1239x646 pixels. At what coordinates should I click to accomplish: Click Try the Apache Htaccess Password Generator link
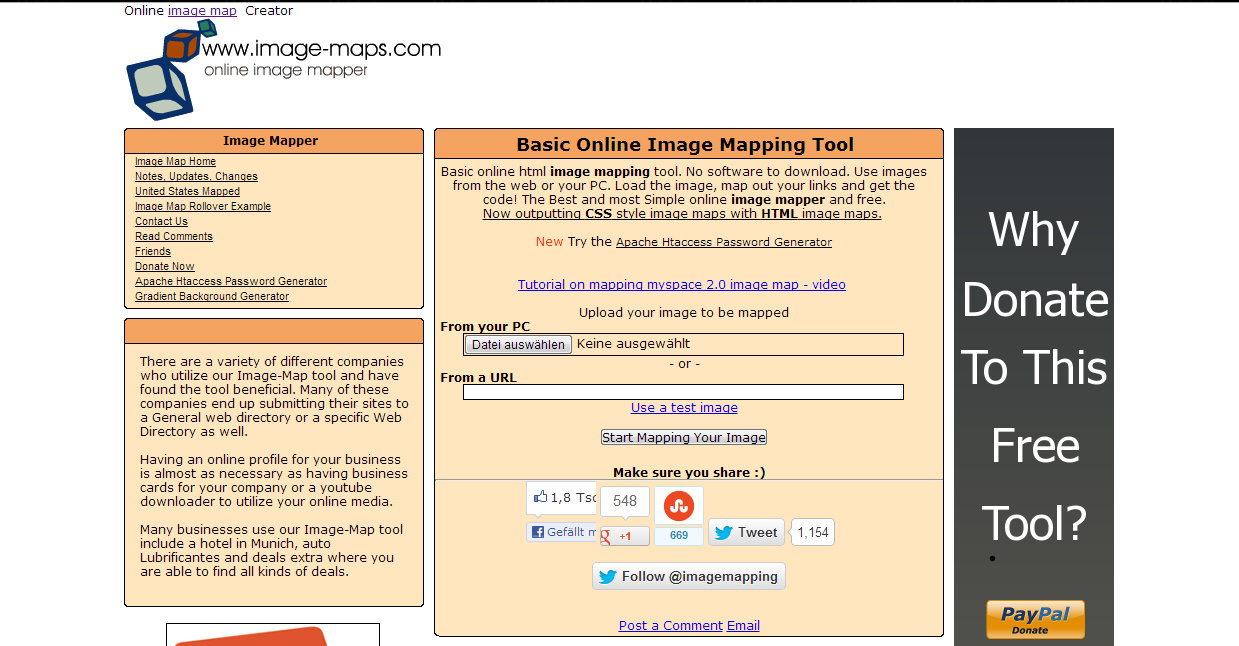[x=724, y=242]
